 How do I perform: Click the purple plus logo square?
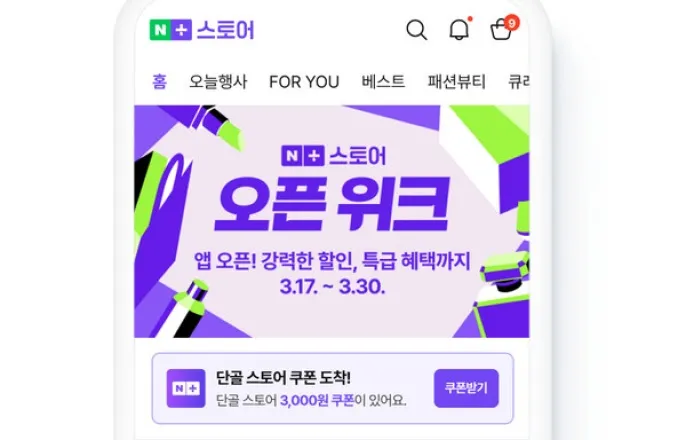181,30
